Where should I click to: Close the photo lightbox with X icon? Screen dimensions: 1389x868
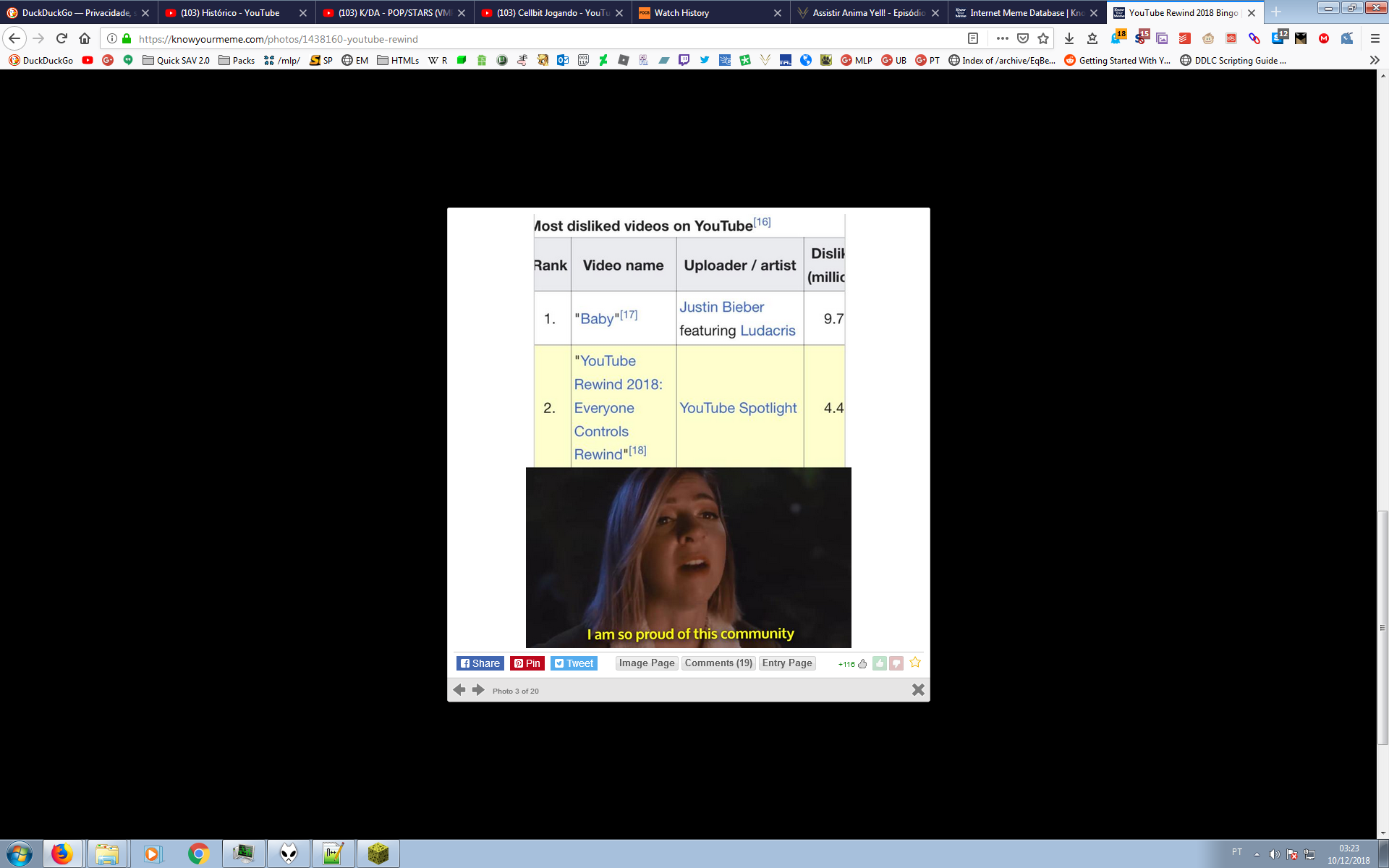(918, 690)
